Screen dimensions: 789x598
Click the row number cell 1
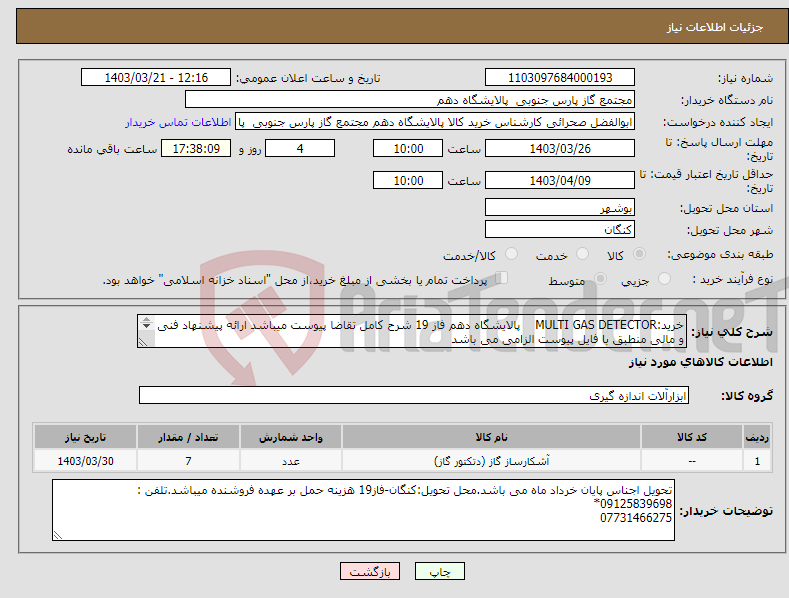click(757, 461)
